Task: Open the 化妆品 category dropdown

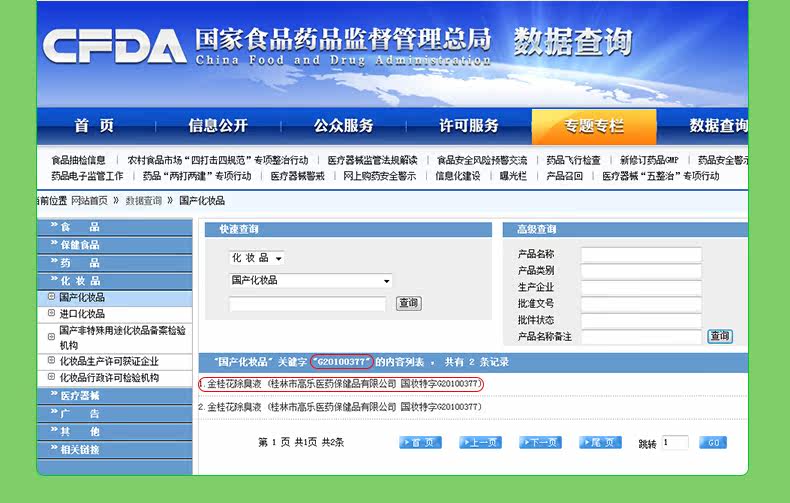Action: click(x=257, y=258)
